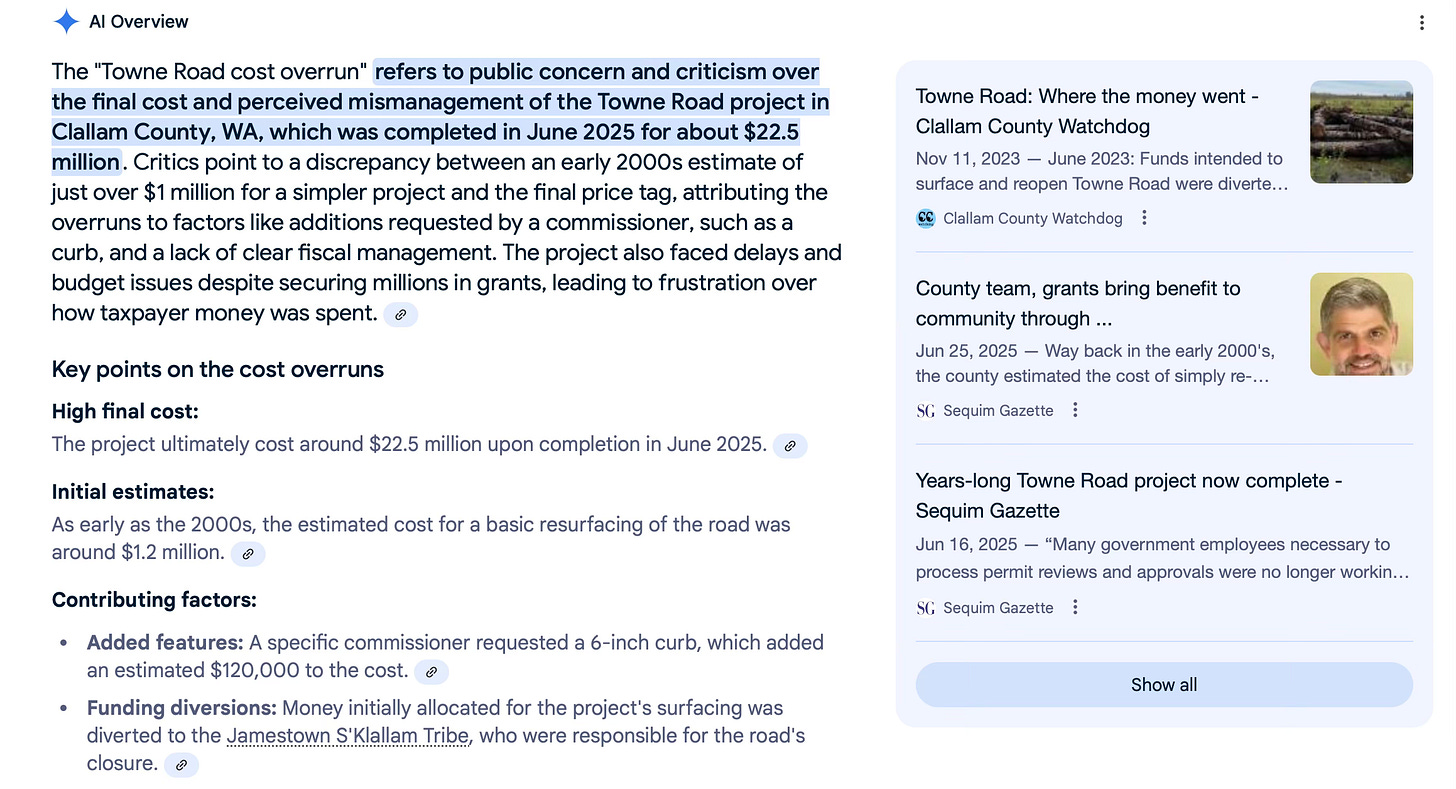
Task: Click the 'Jun 16, 2025' article snippet
Action: 1163,558
